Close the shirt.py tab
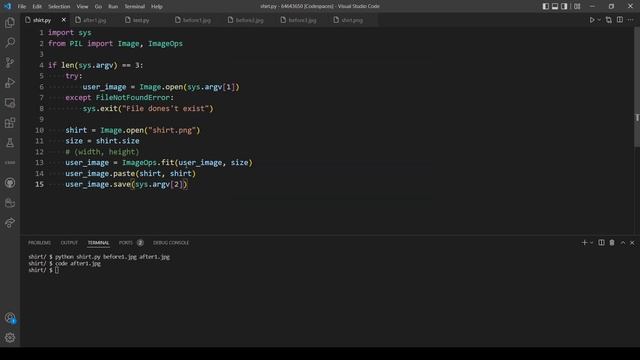The height and width of the screenshot is (360, 640). pyautogui.click(x=64, y=20)
